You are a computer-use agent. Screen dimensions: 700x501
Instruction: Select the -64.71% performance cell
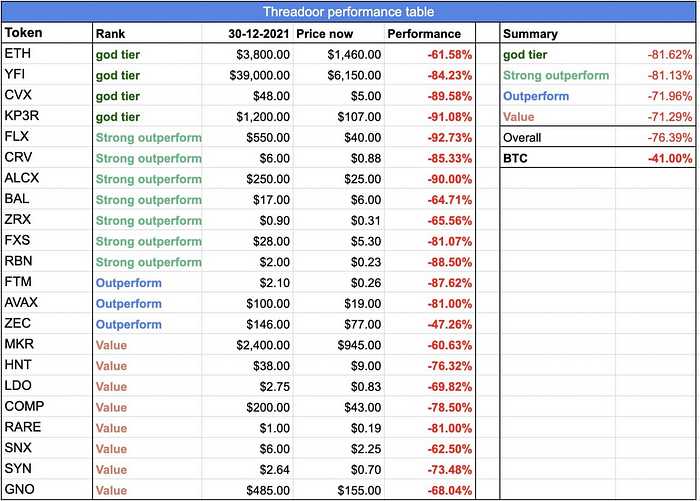[x=429, y=199]
